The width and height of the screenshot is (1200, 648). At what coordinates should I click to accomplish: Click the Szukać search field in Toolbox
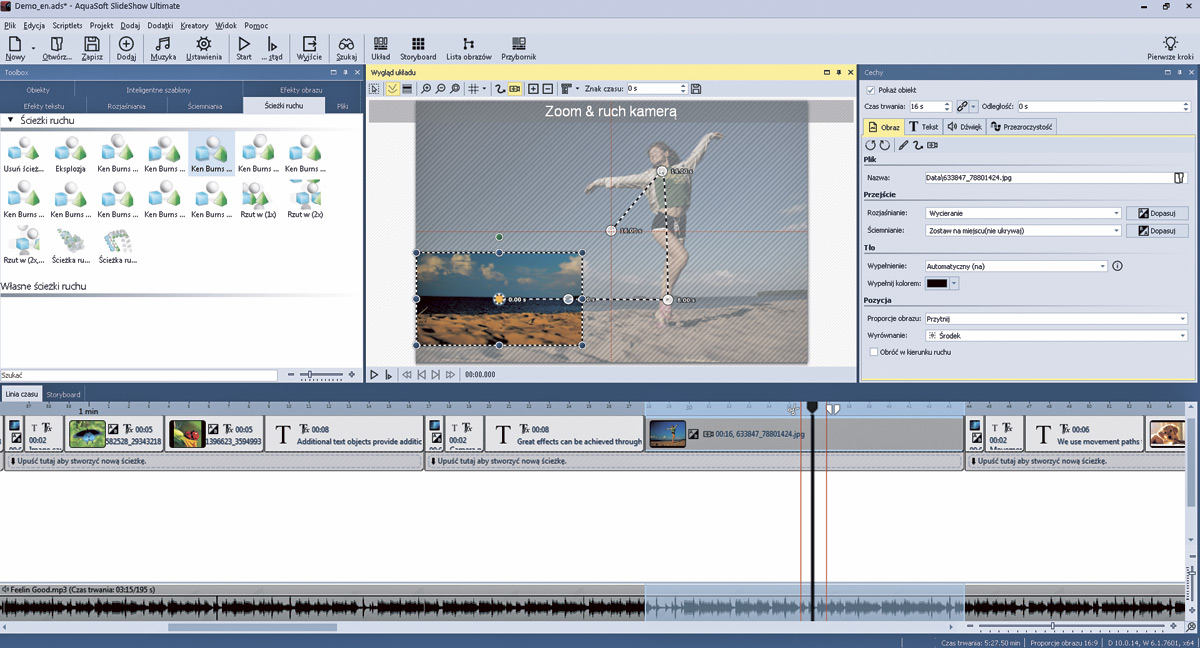pyautogui.click(x=139, y=375)
